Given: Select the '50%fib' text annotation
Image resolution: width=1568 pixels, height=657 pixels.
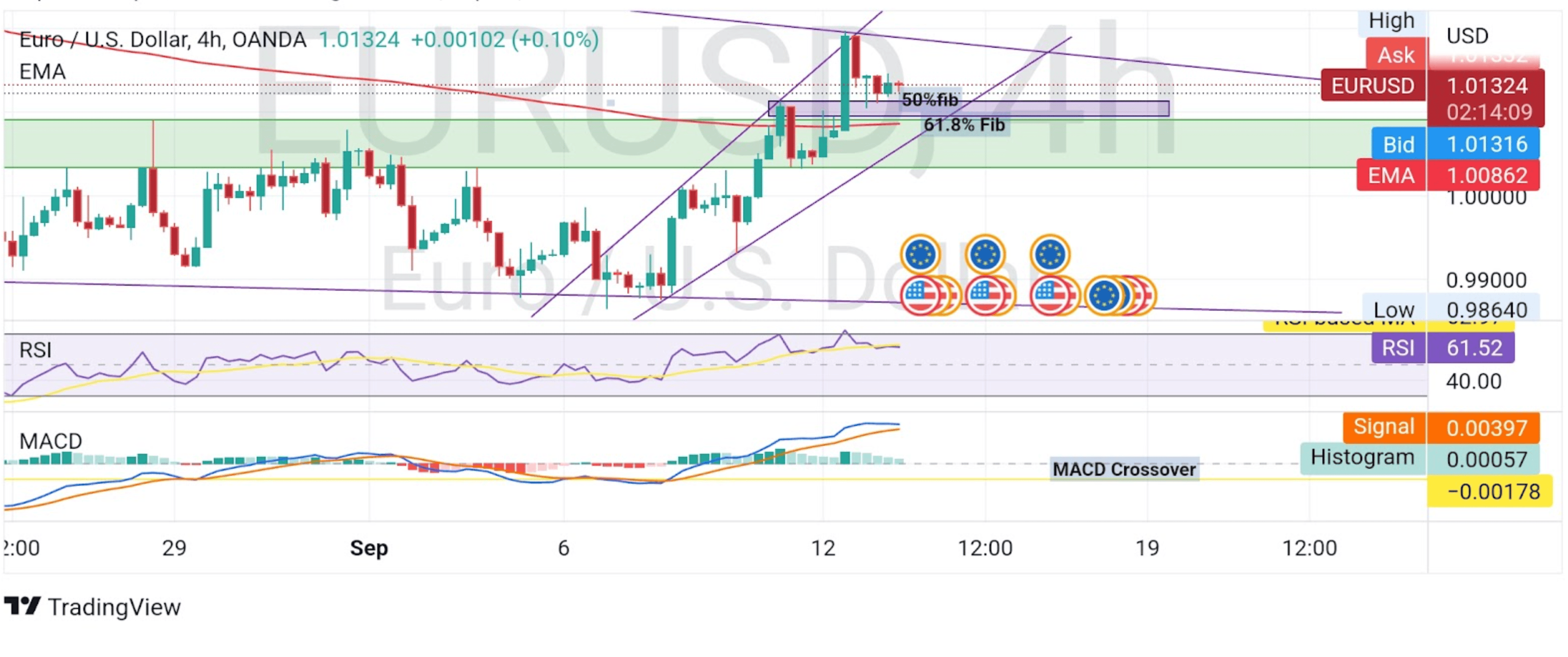Looking at the screenshot, I should 930,100.
